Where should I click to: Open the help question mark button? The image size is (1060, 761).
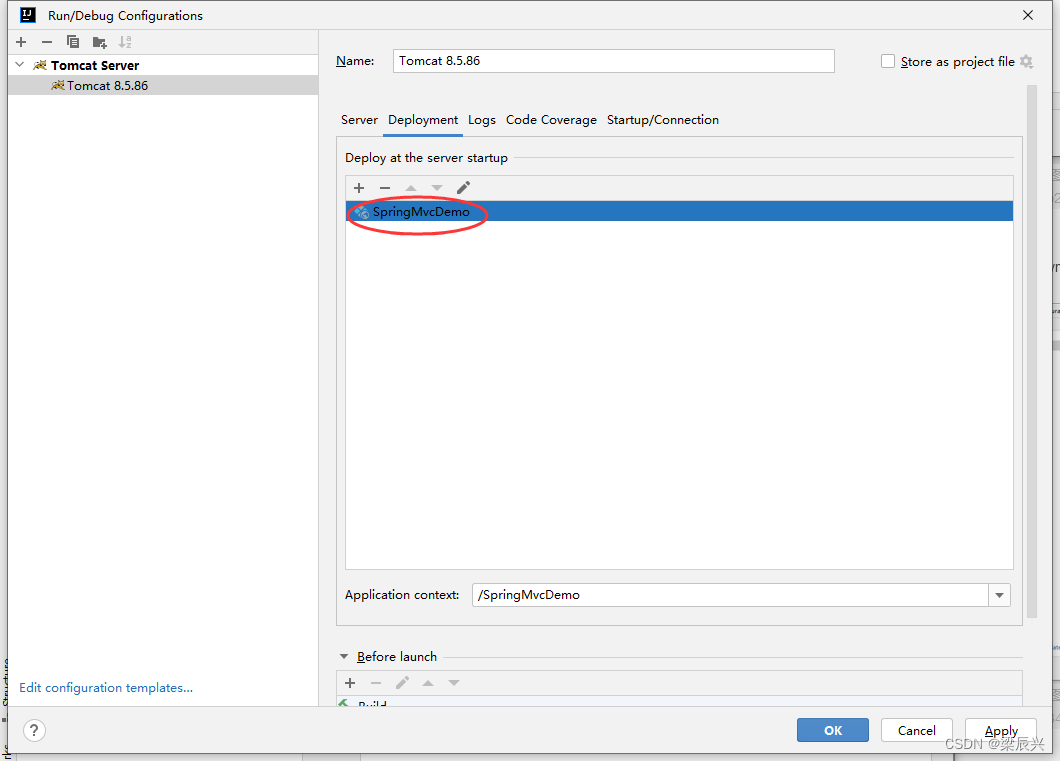point(34,730)
